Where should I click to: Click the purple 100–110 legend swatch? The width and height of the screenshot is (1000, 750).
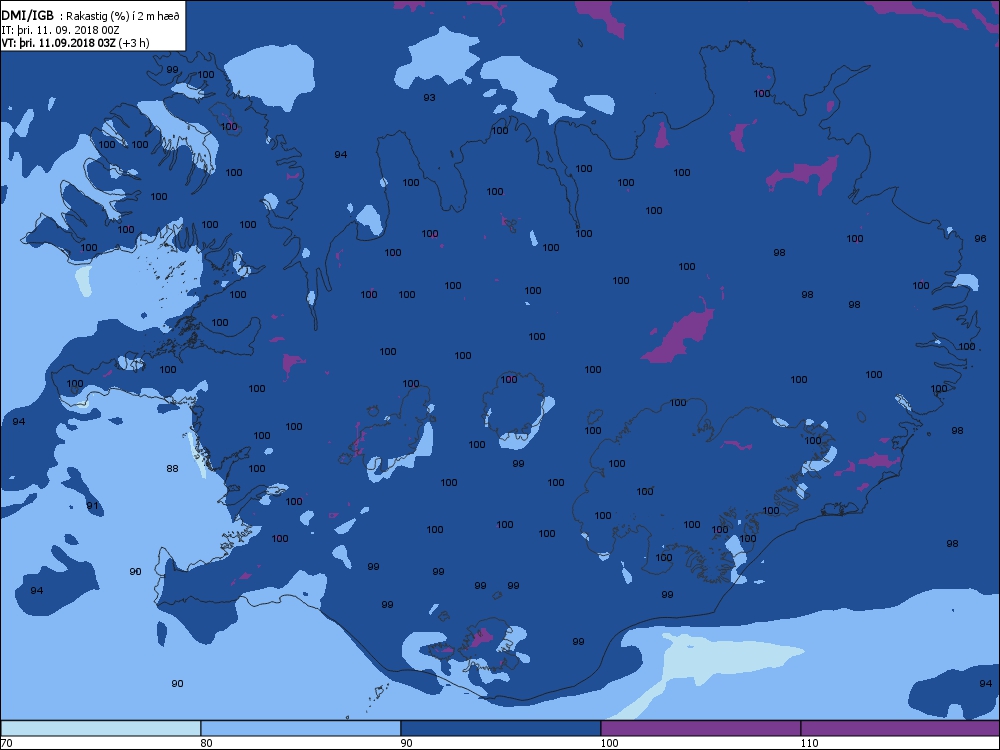700,728
